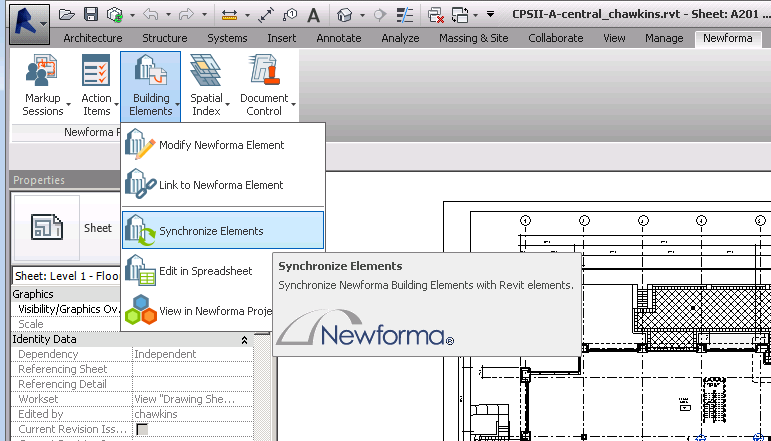Open the Manage ribbon tab
Screen dimensions: 771x441
point(664,38)
